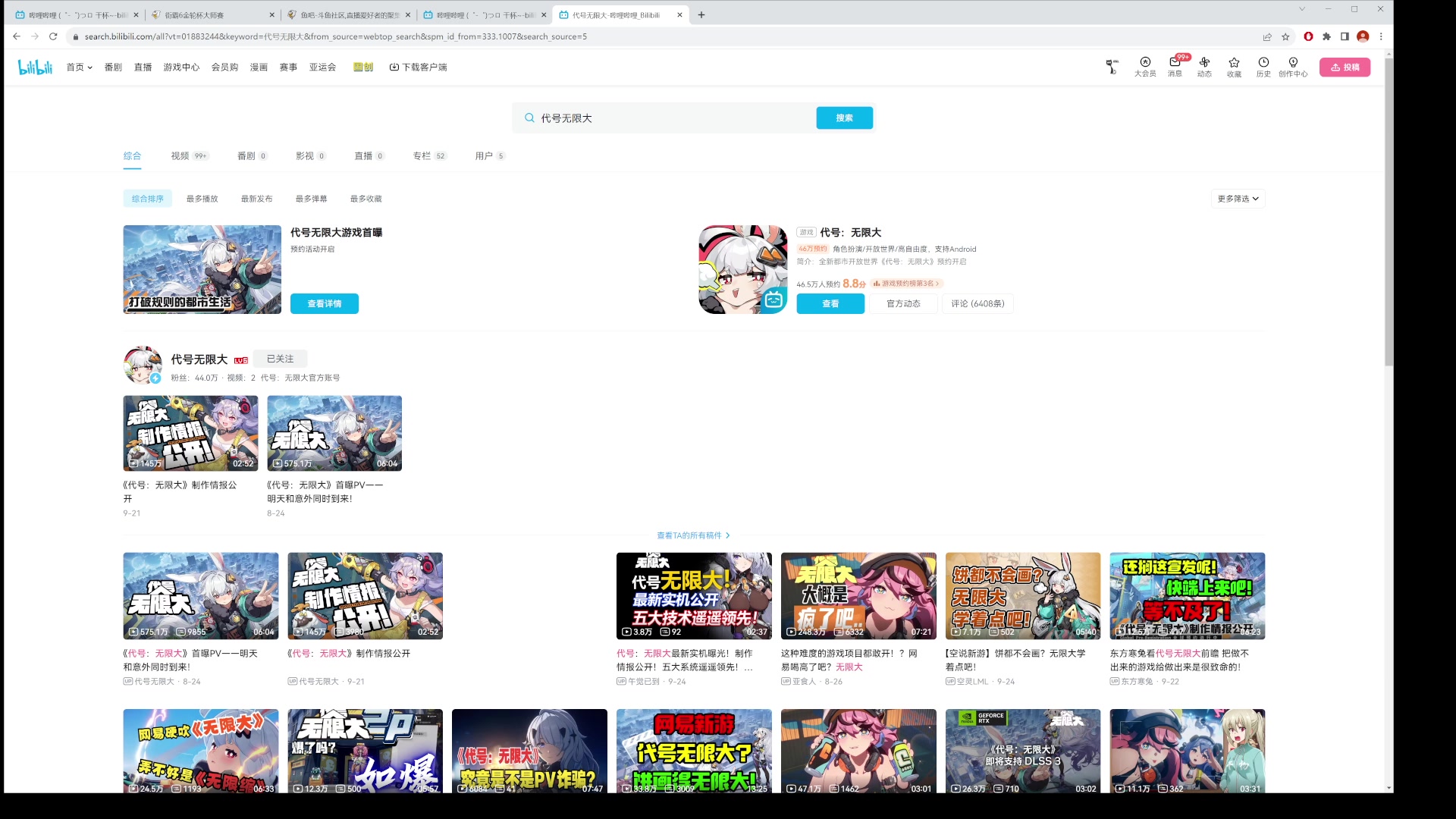Click the 代号无限大 search input field
Screen dimensions: 1456x819
pos(675,118)
